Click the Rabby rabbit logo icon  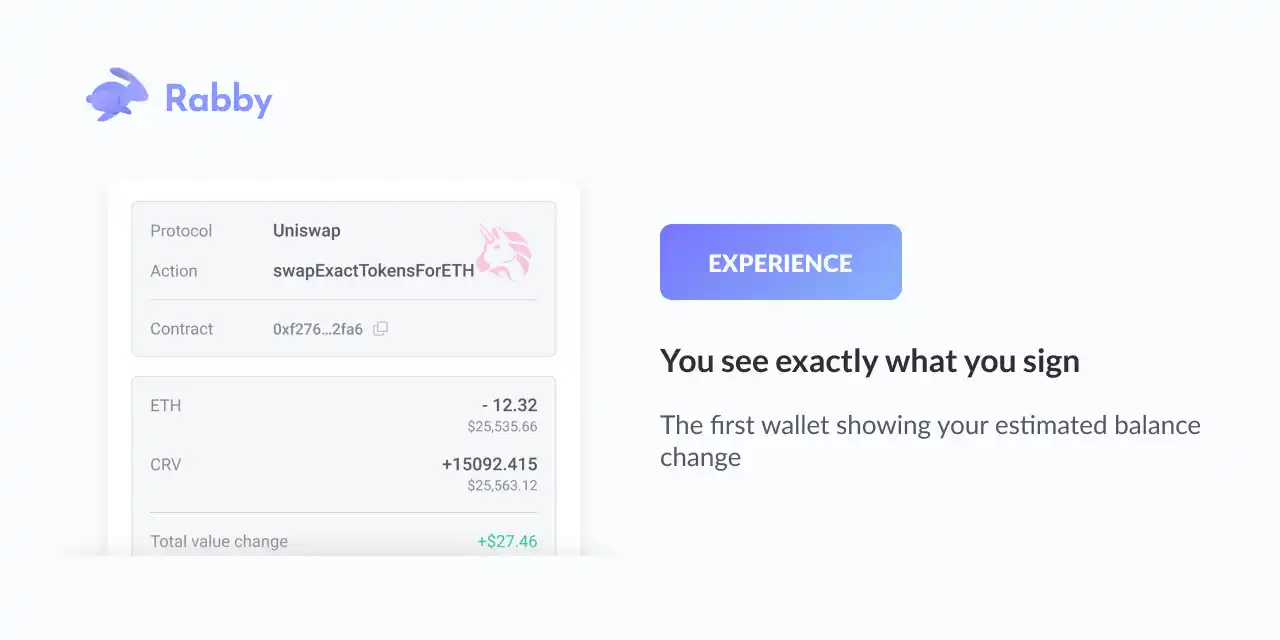coord(117,95)
